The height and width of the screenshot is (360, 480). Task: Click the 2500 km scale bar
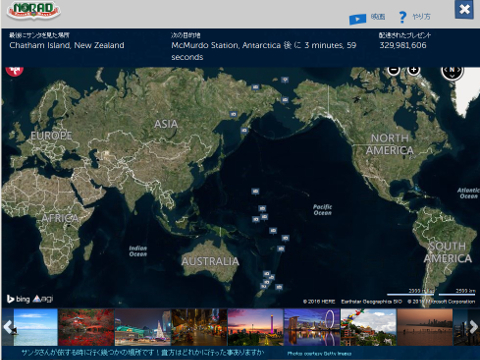pyautogui.click(x=457, y=292)
